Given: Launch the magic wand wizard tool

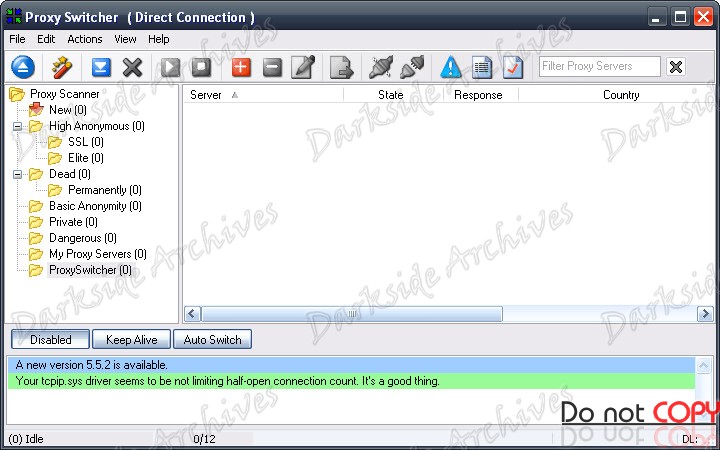Looking at the screenshot, I should [x=62, y=67].
